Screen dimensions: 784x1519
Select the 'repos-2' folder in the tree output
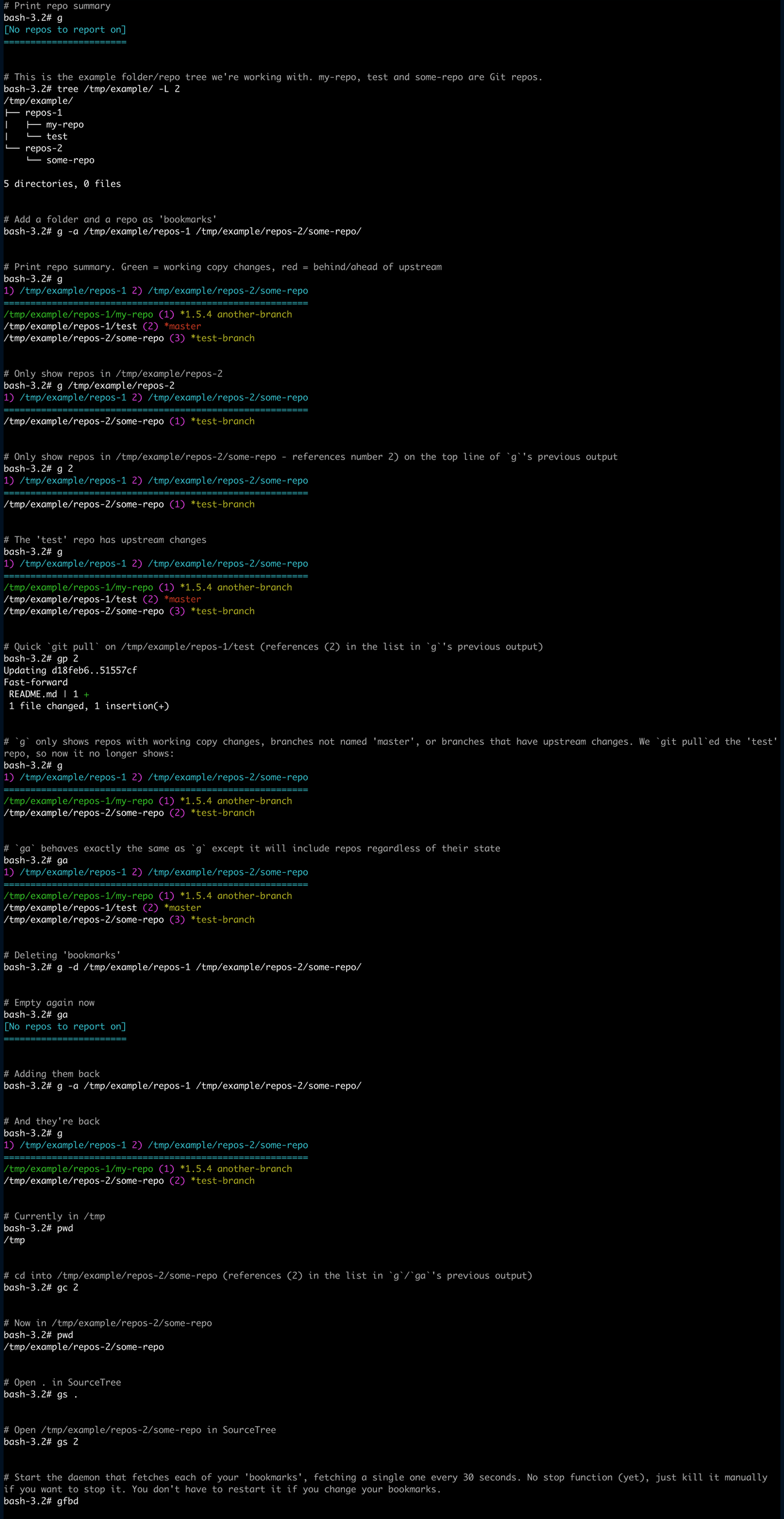[44, 148]
